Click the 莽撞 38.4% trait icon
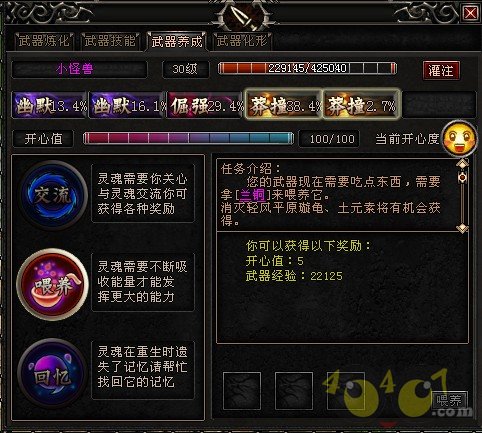 [x=284, y=104]
